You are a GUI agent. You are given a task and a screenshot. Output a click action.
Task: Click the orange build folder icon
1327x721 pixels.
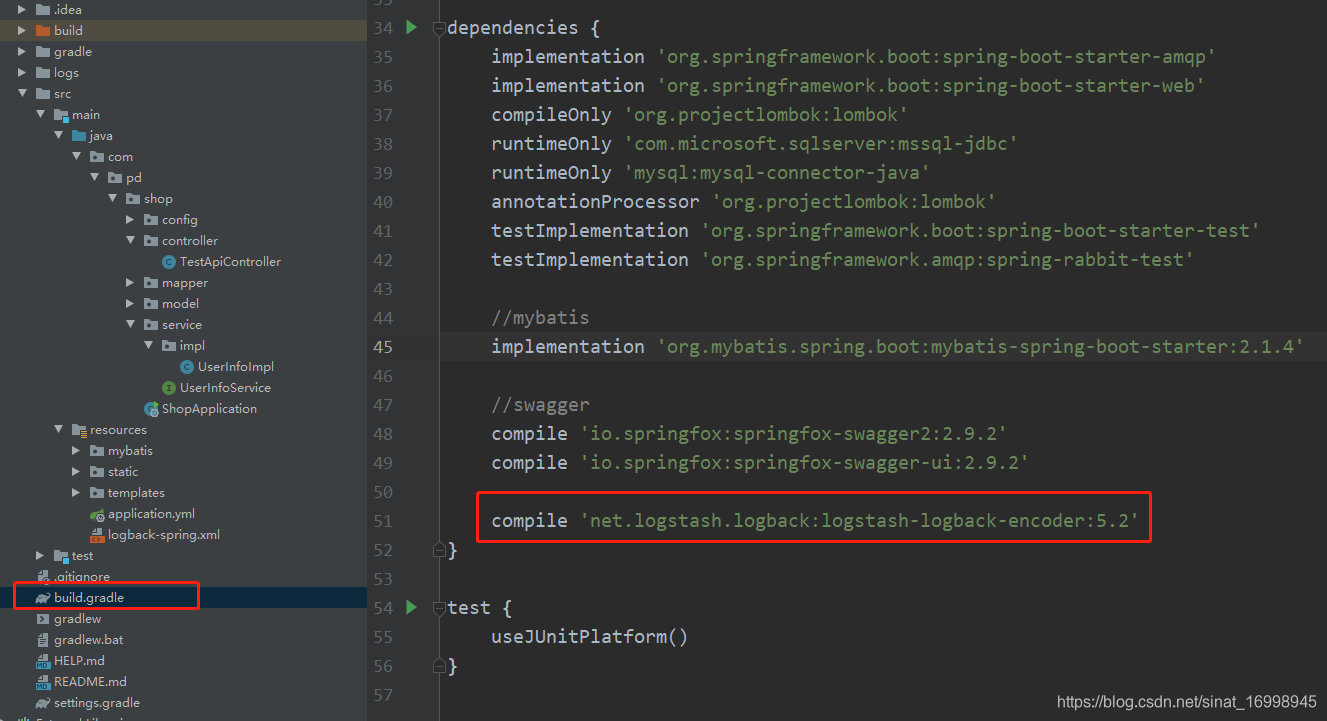[x=43, y=30]
